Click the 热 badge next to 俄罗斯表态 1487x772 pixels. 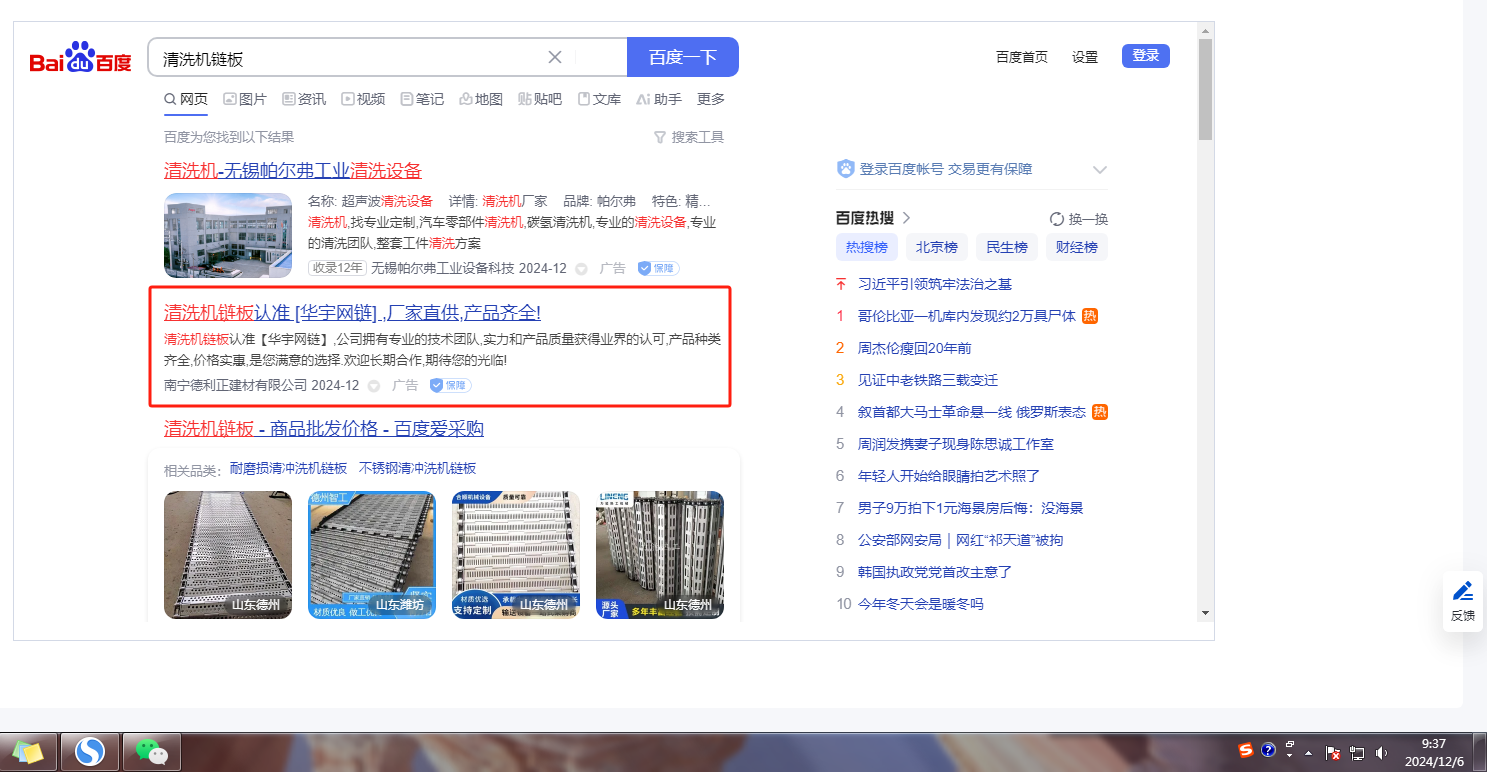coord(1100,412)
